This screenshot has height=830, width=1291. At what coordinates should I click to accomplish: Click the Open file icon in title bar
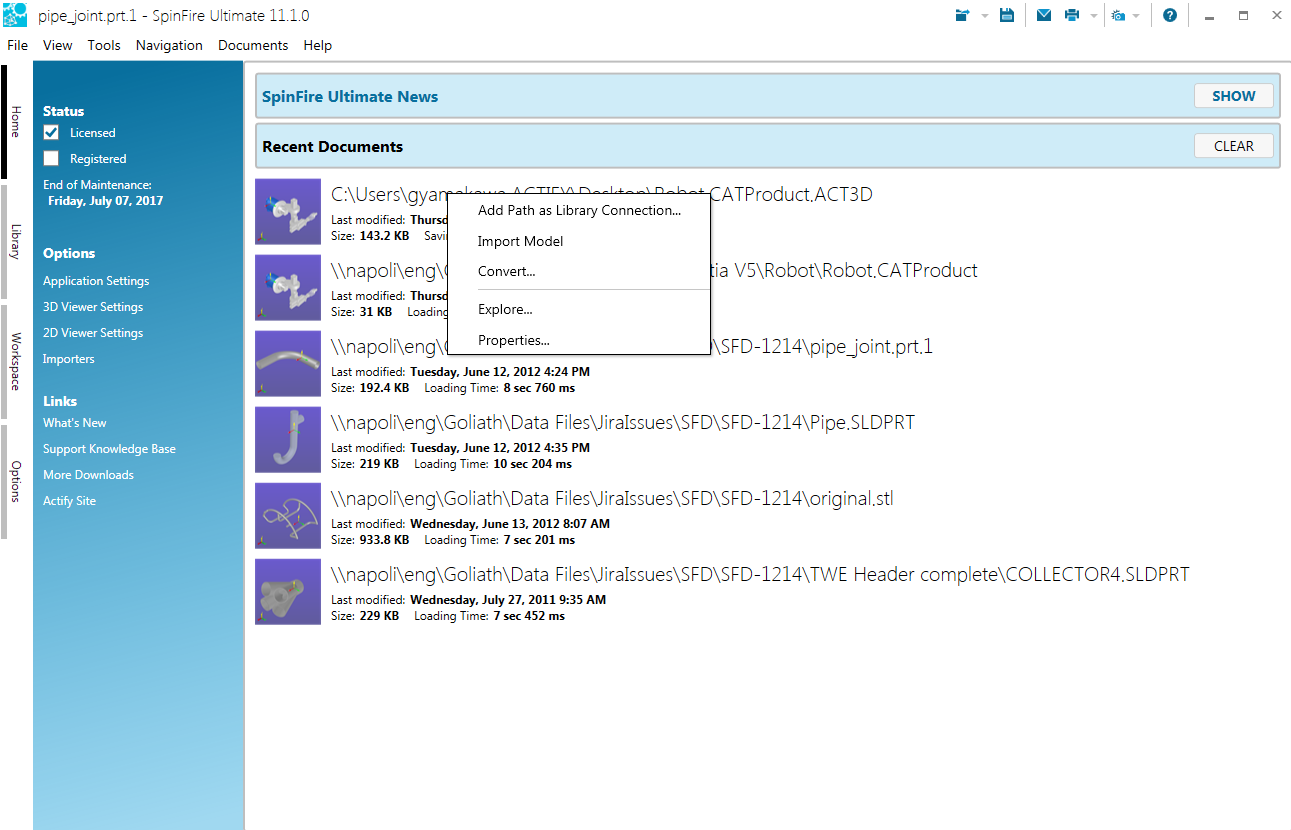click(x=963, y=15)
